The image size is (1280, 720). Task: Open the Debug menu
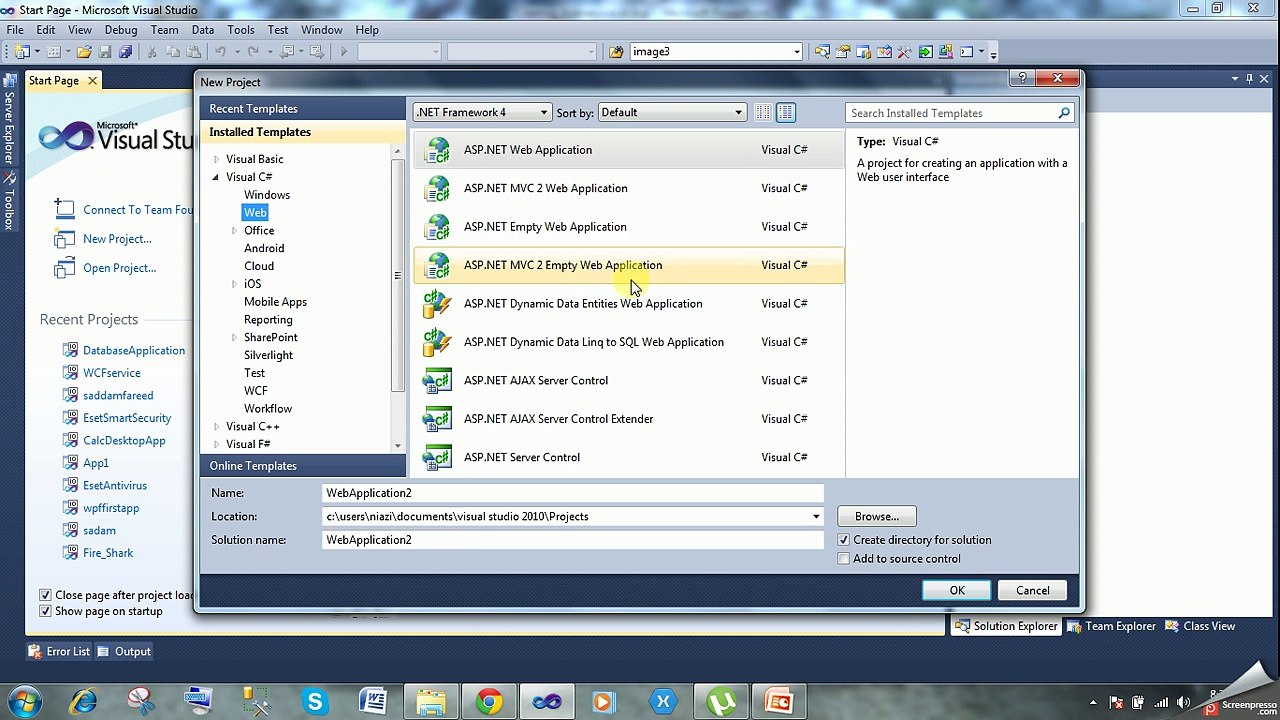121,30
